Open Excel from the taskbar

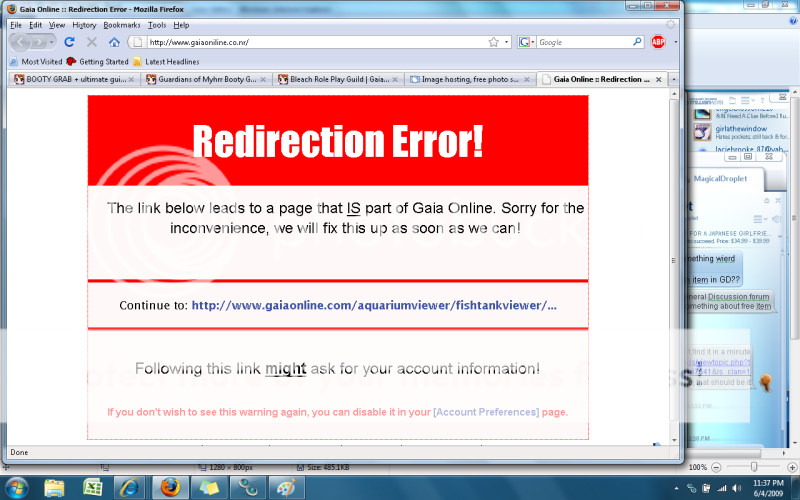tap(92, 487)
